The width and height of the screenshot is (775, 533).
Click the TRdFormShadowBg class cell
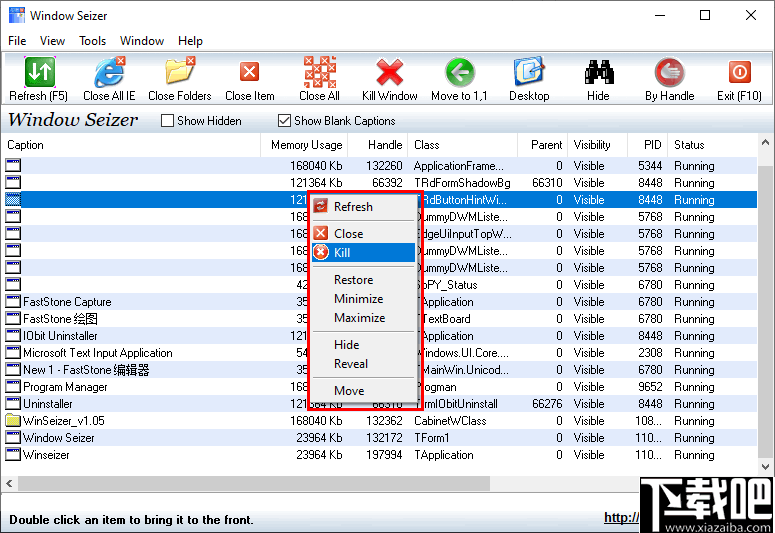(x=462, y=183)
